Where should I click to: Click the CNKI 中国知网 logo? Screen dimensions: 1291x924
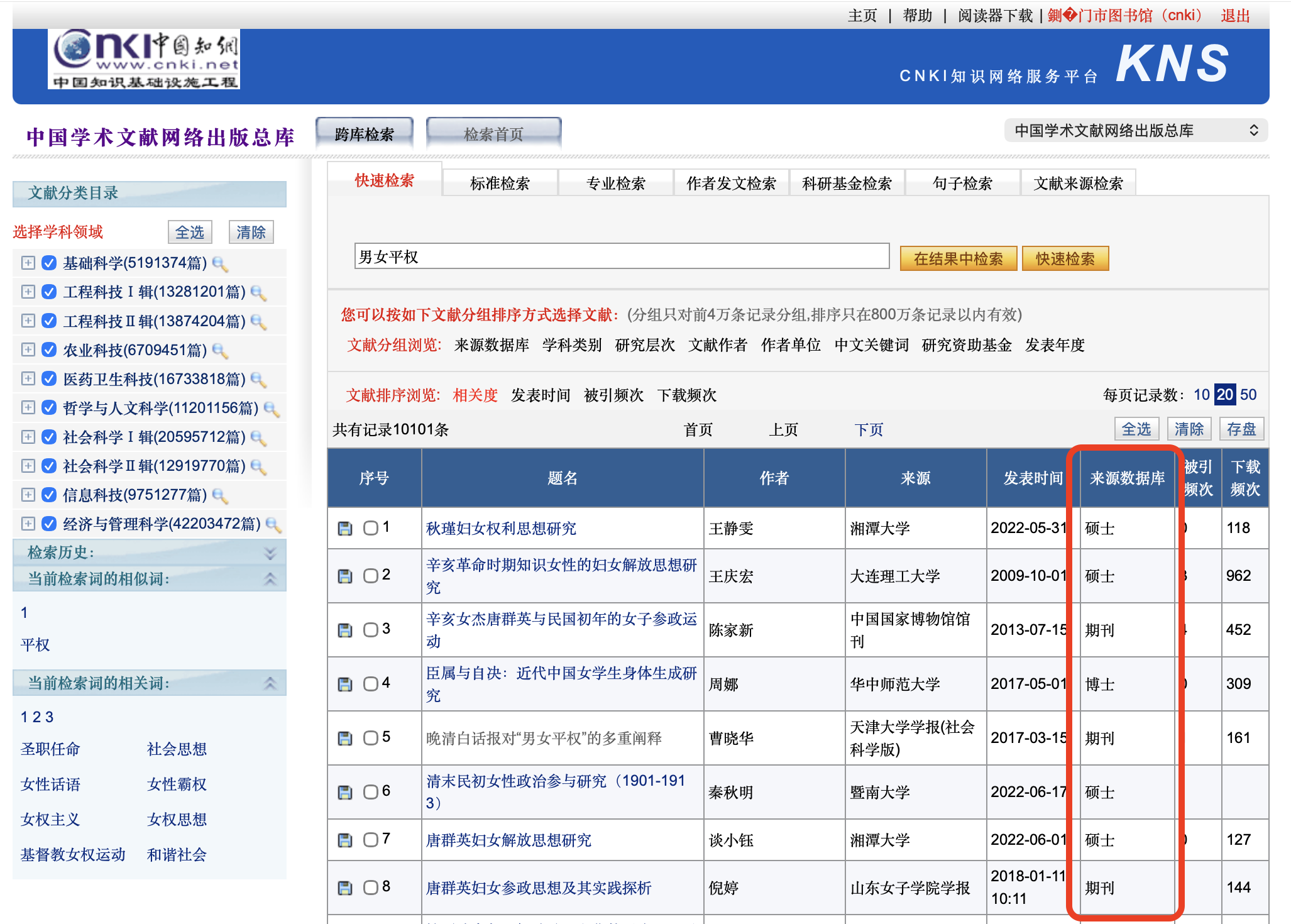pos(144,59)
